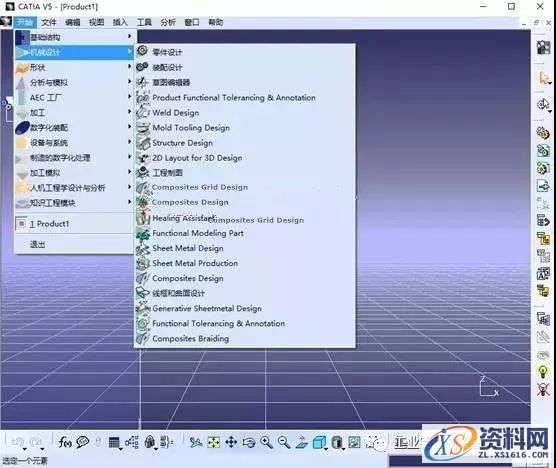Choose 2D Layout for 3D Design
Screen dimensions: 556x468
pyautogui.click(x=245, y=158)
